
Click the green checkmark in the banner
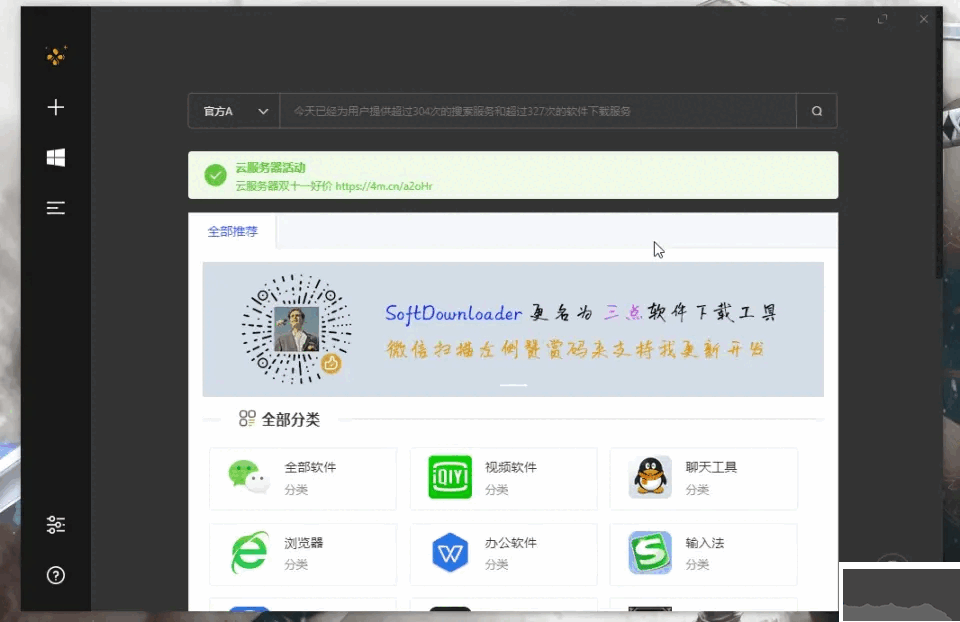pos(214,174)
